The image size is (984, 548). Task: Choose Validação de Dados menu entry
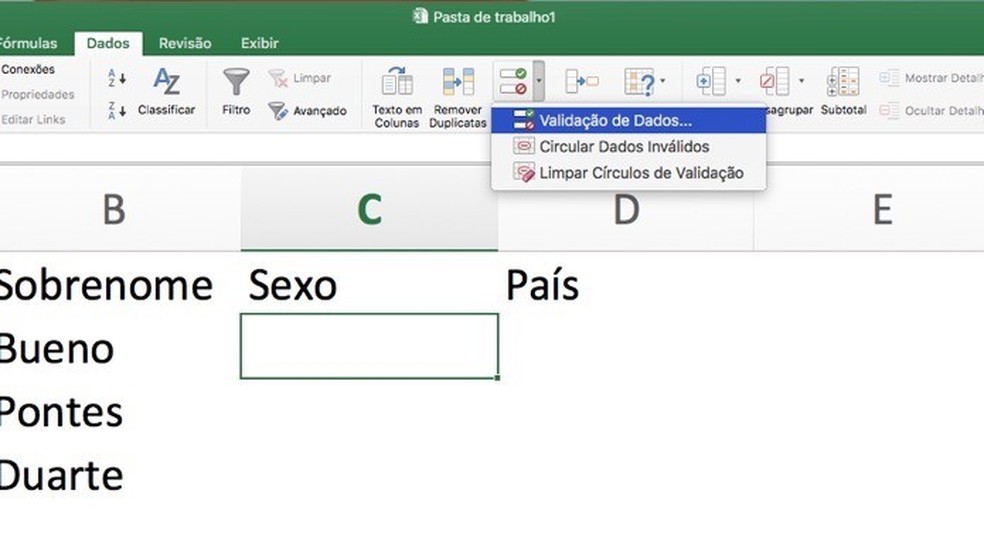(x=615, y=120)
